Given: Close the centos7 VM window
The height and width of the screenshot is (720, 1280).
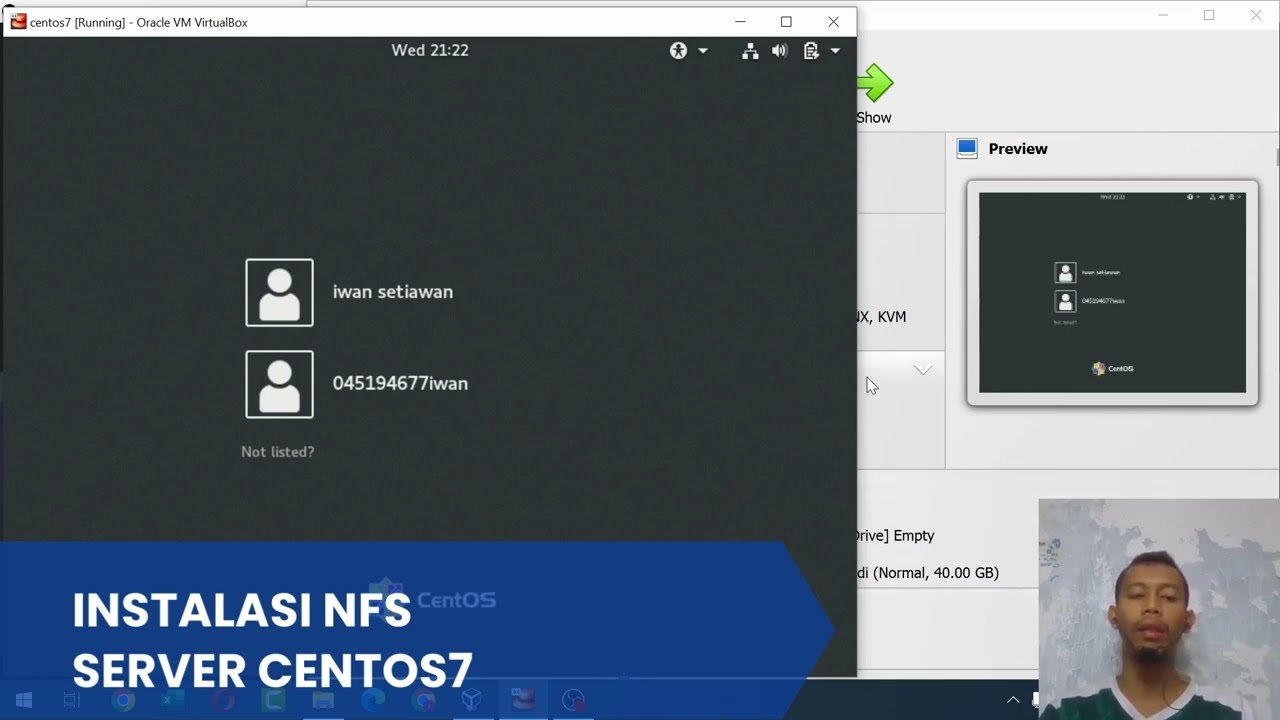Looking at the screenshot, I should 833,21.
